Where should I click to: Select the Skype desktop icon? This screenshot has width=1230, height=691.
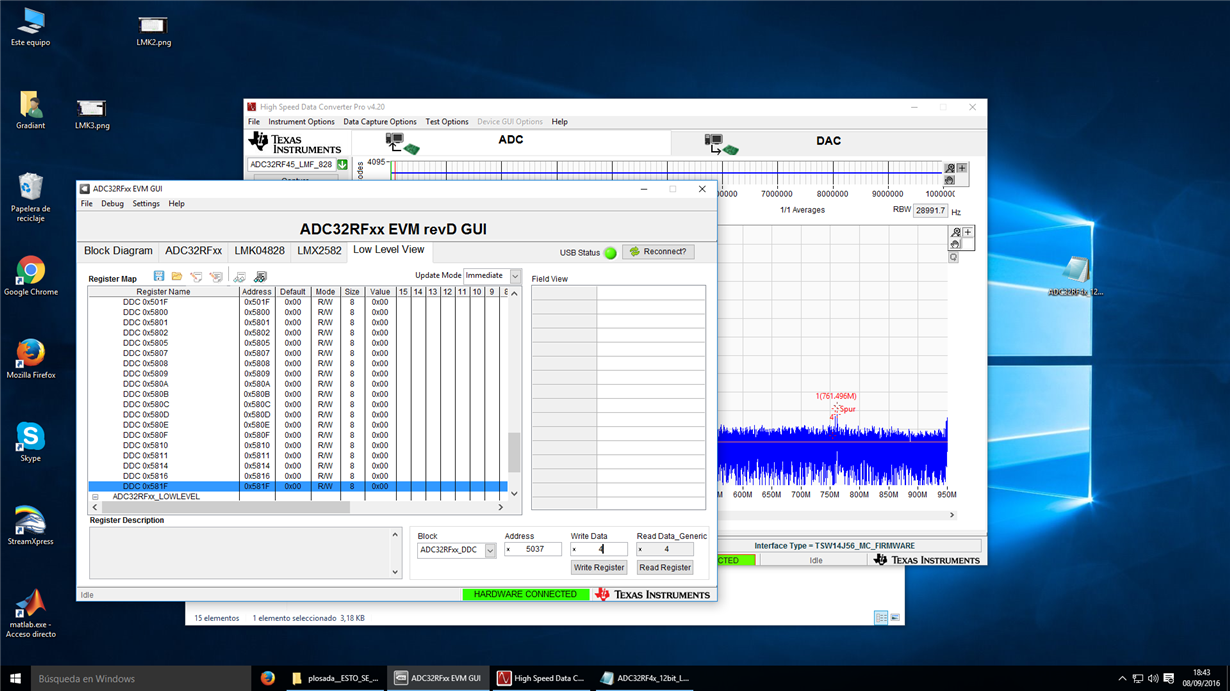[x=31, y=443]
